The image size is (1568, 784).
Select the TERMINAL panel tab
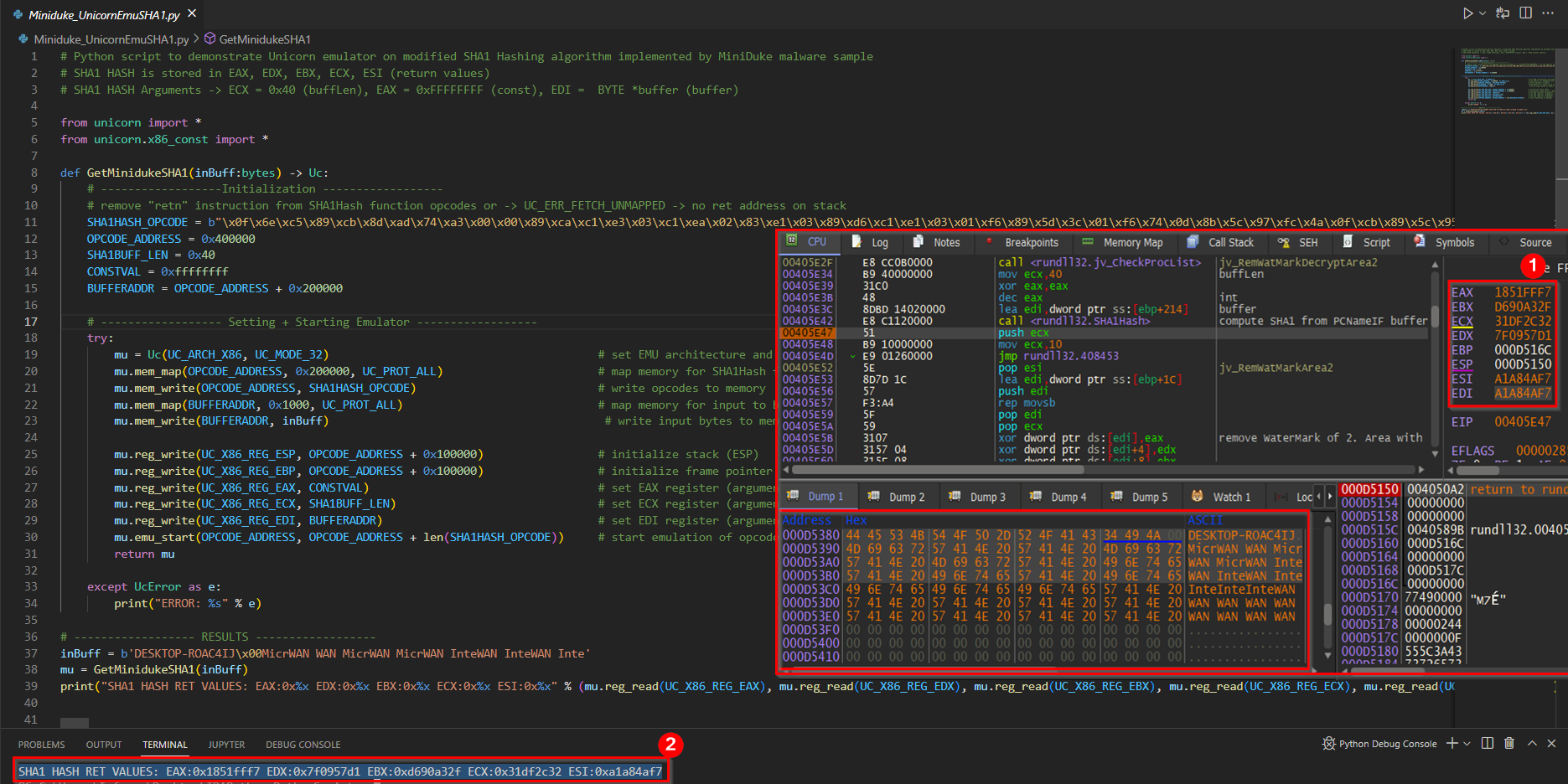(x=165, y=745)
